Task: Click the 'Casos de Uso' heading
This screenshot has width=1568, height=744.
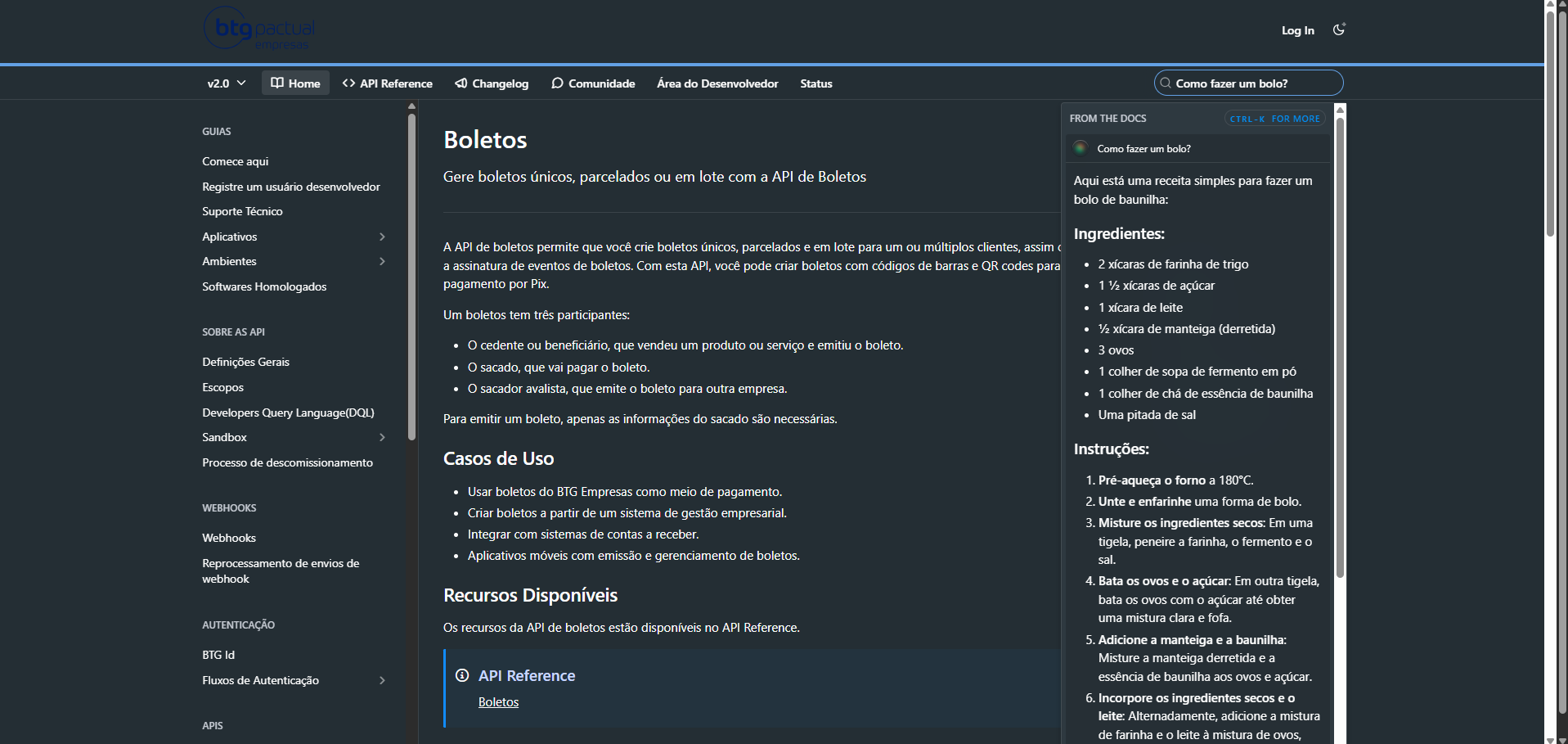Action: pyautogui.click(x=498, y=458)
